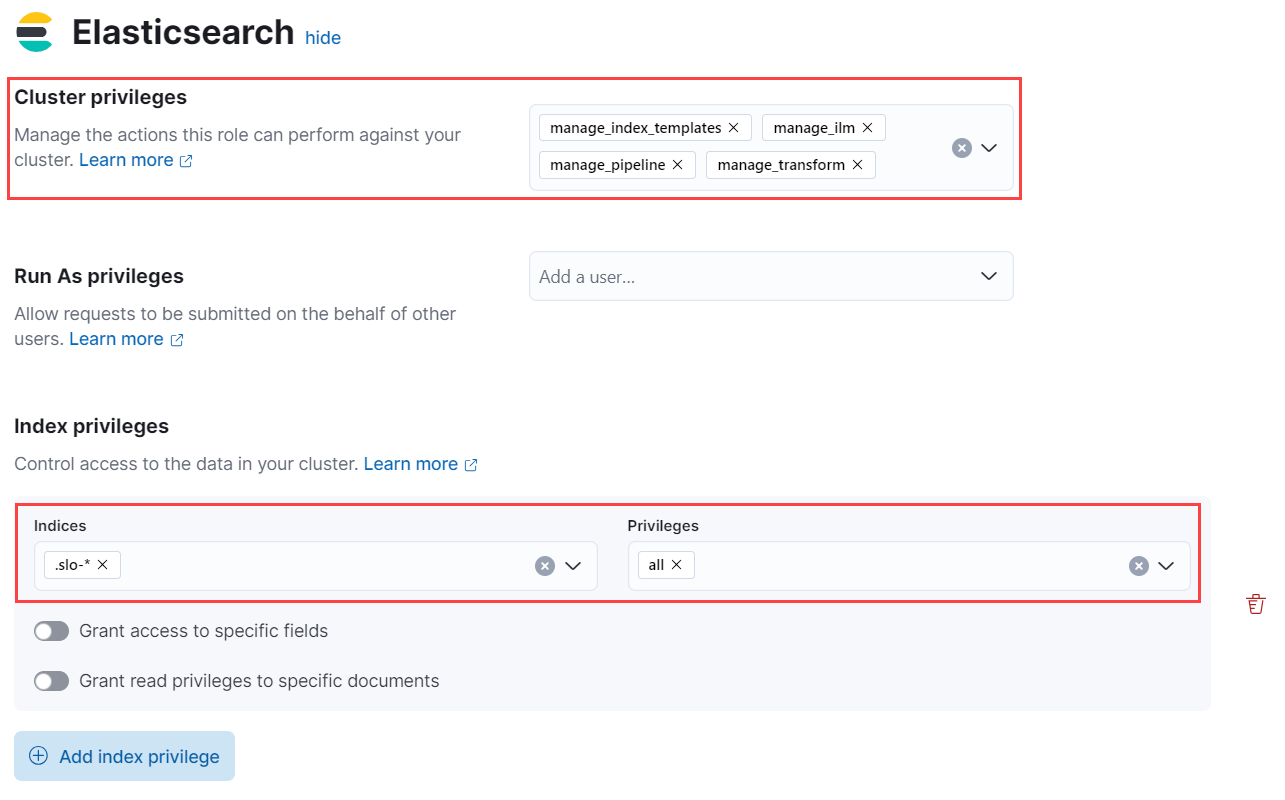Clear the Privileges field selections
1285x800 pixels.
1138,566
